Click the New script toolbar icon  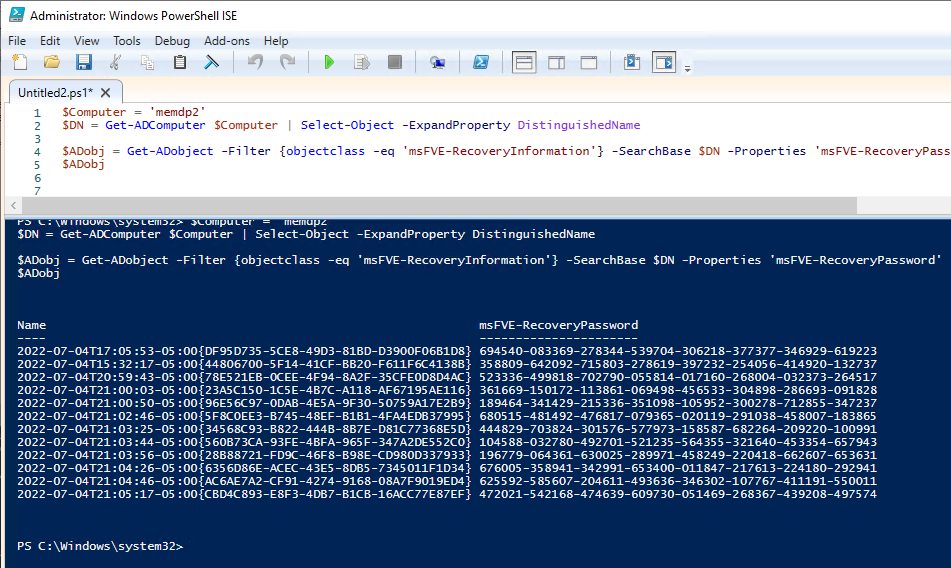[20, 62]
